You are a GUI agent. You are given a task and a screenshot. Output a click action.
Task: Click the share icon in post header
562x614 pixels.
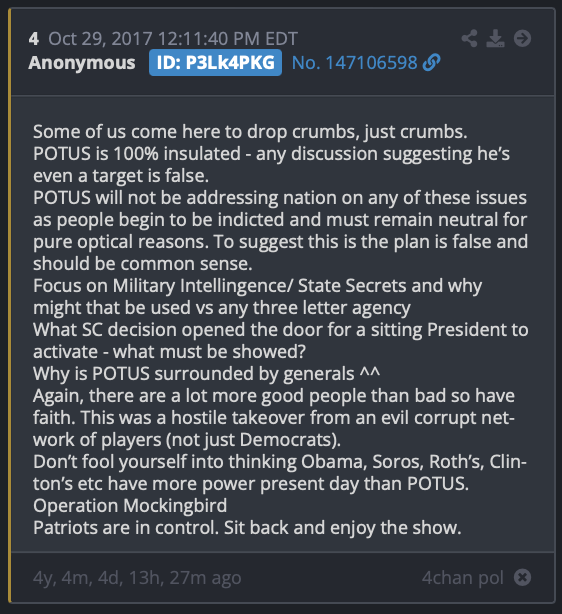tap(469, 38)
